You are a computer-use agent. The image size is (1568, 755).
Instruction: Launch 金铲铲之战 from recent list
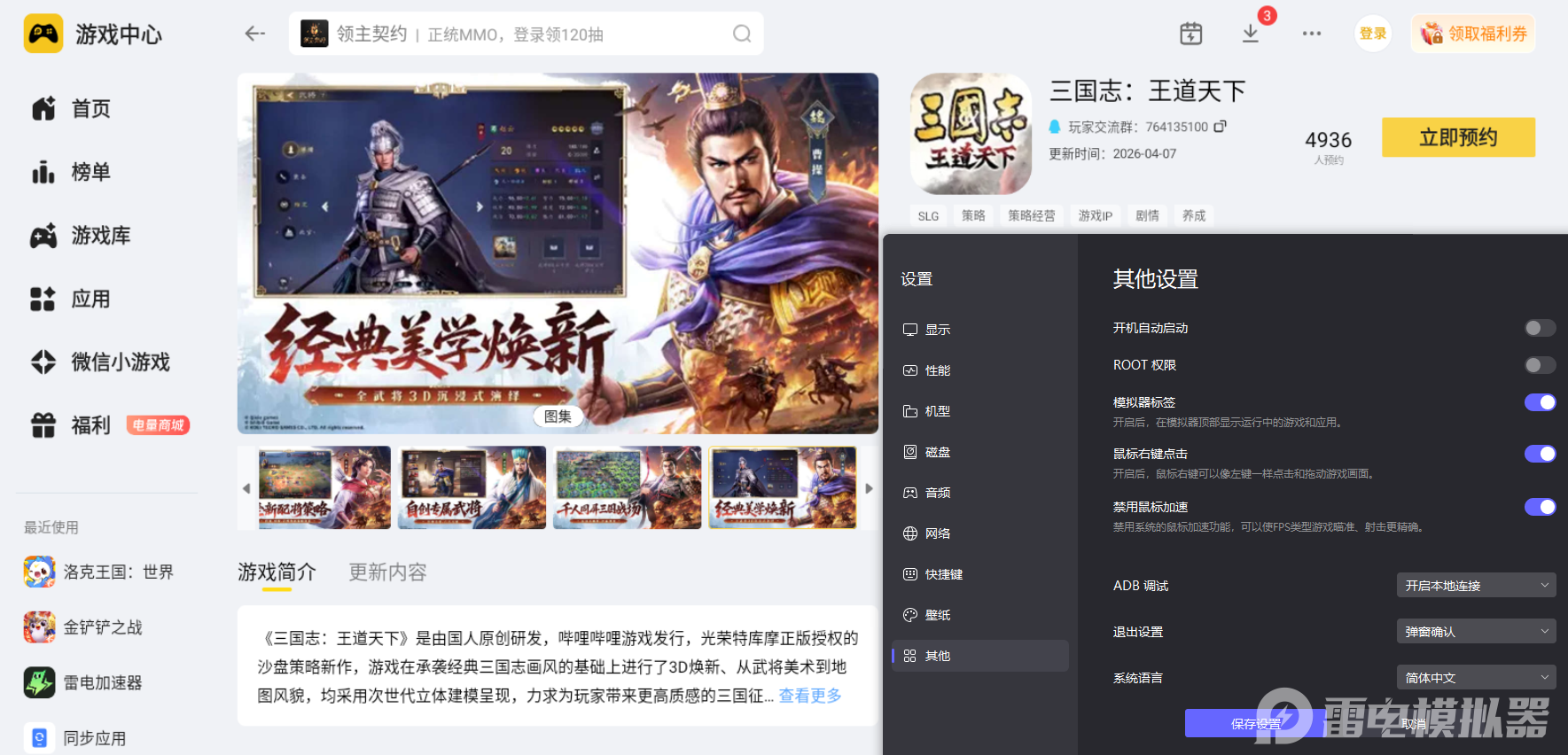tap(83, 627)
